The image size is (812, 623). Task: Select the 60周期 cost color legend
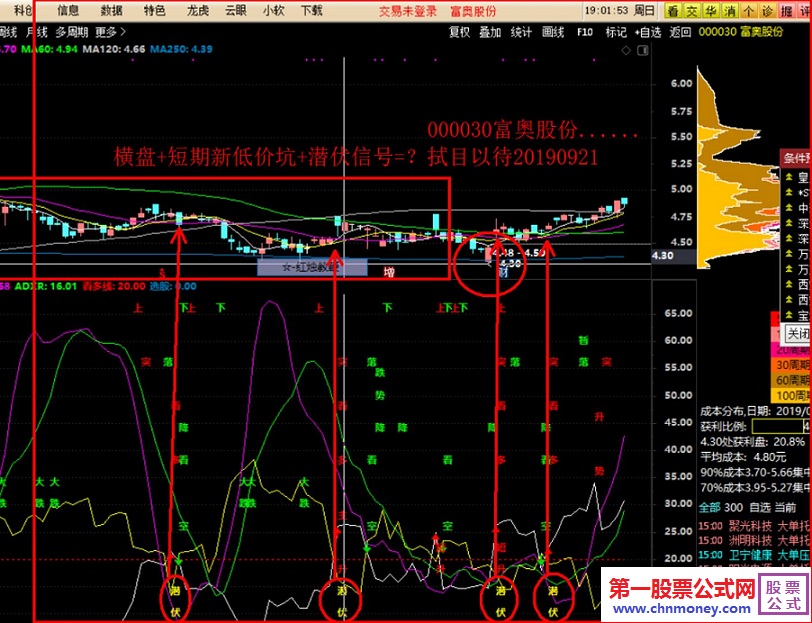click(x=792, y=381)
